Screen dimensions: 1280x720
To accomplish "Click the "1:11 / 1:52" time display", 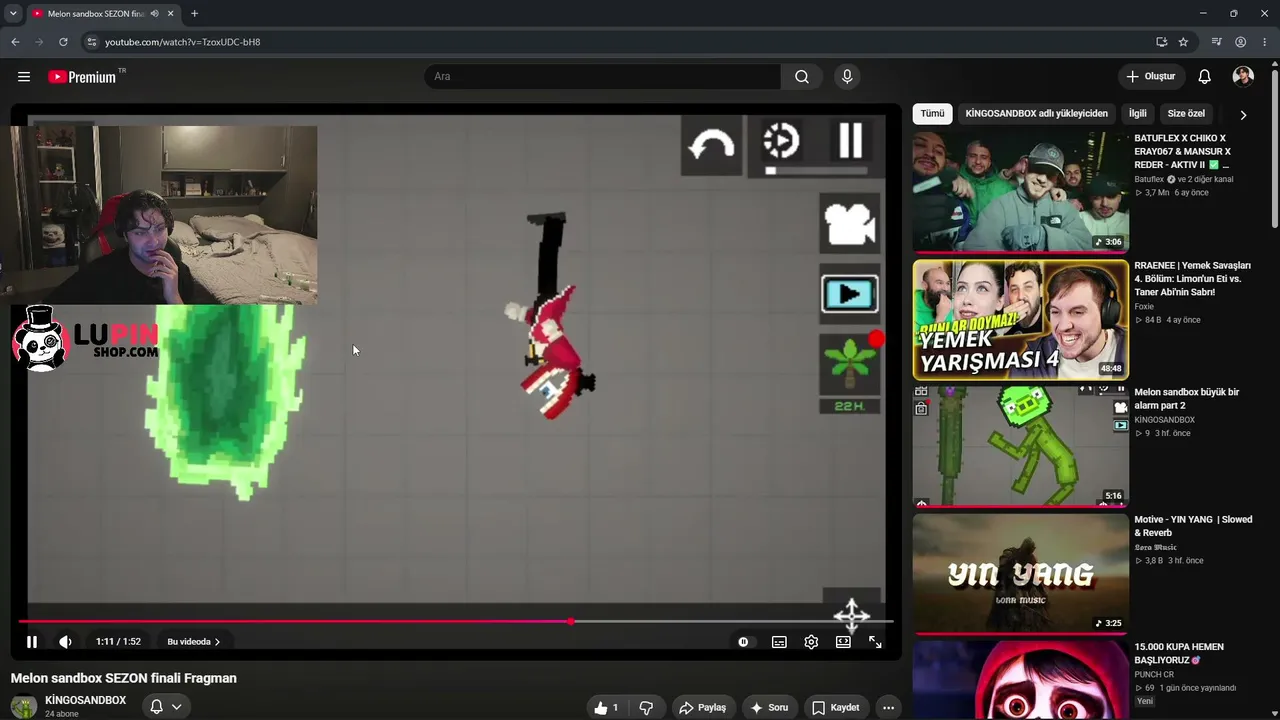I will pyautogui.click(x=118, y=642).
